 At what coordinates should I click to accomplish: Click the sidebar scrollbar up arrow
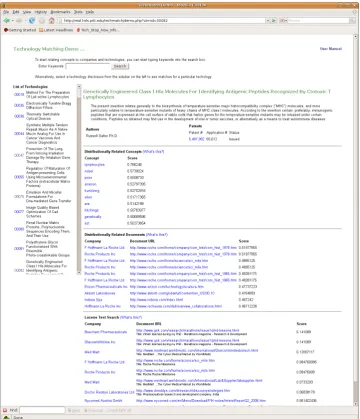[x=79, y=86]
